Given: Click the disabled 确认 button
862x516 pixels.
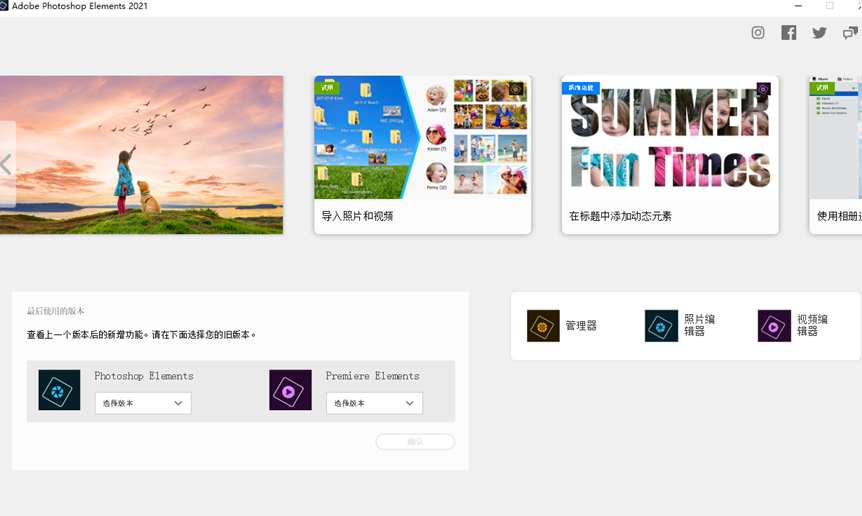Looking at the screenshot, I should 415,442.
